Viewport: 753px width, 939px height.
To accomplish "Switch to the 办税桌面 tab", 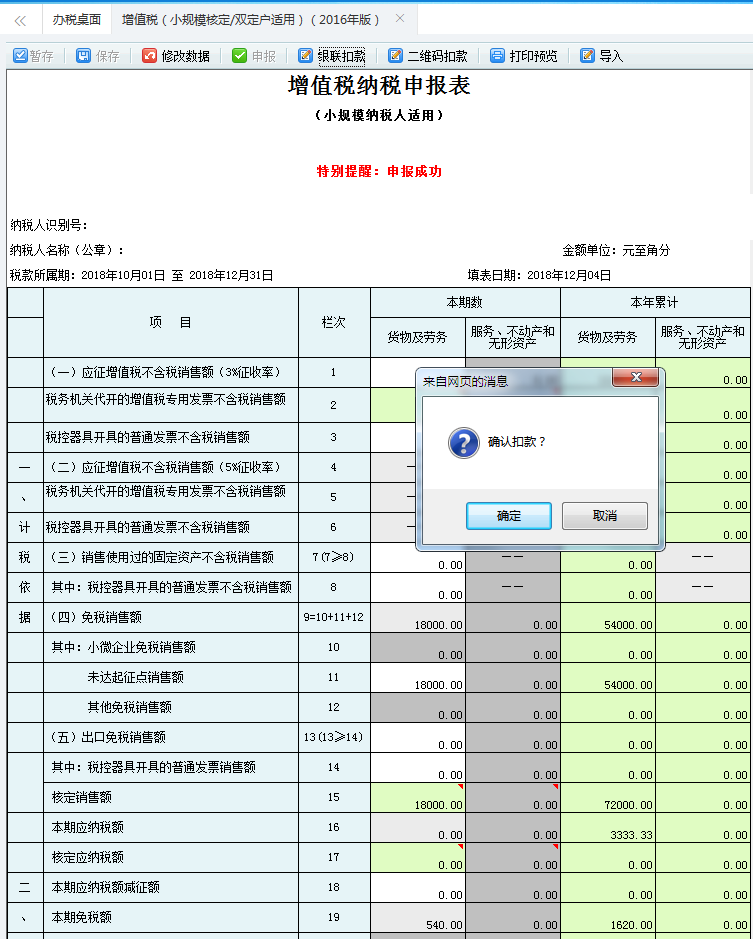I will click(76, 20).
